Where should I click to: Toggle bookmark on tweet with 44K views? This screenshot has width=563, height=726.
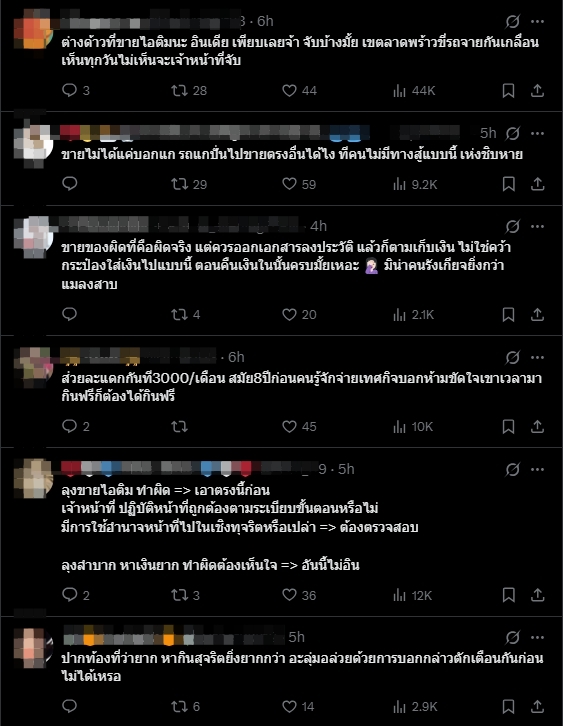click(508, 91)
